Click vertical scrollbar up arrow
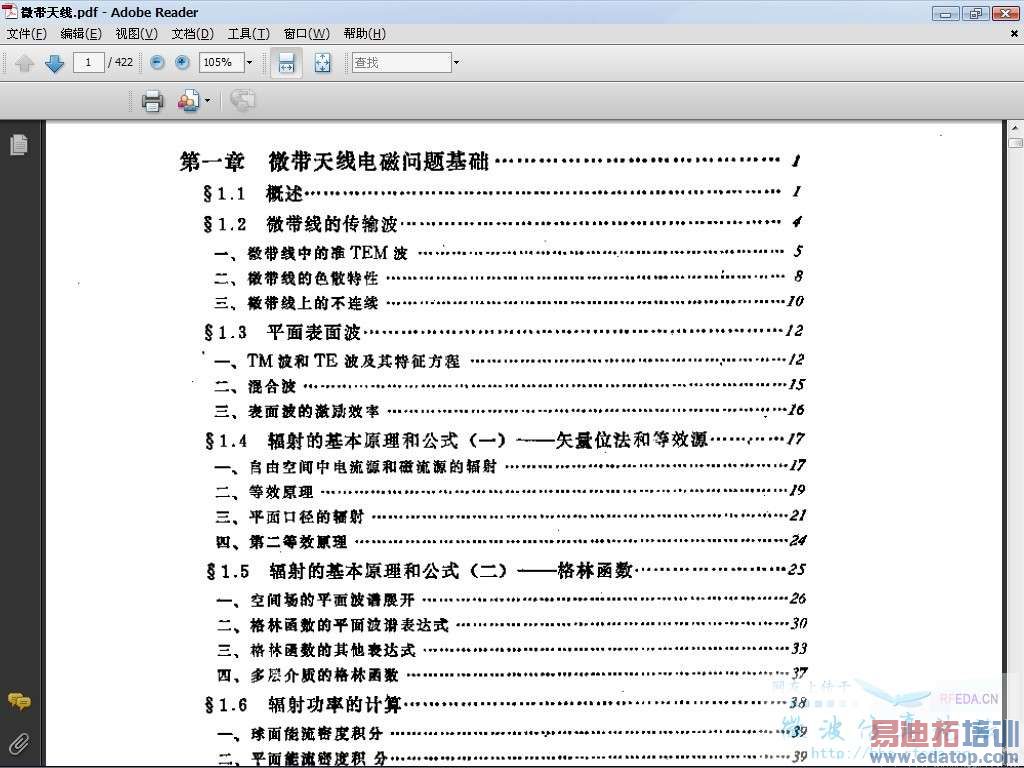This screenshot has width=1024, height=768. pos(1015,128)
